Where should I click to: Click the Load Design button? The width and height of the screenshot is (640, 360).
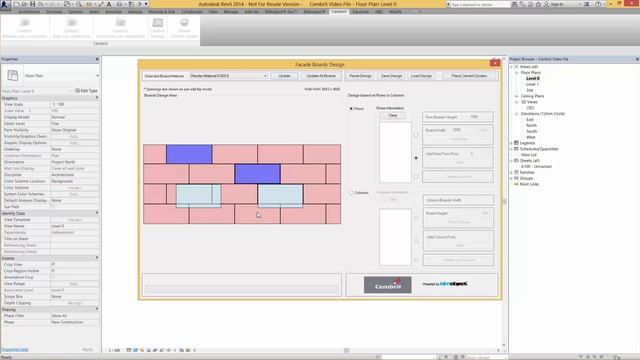(x=421, y=76)
